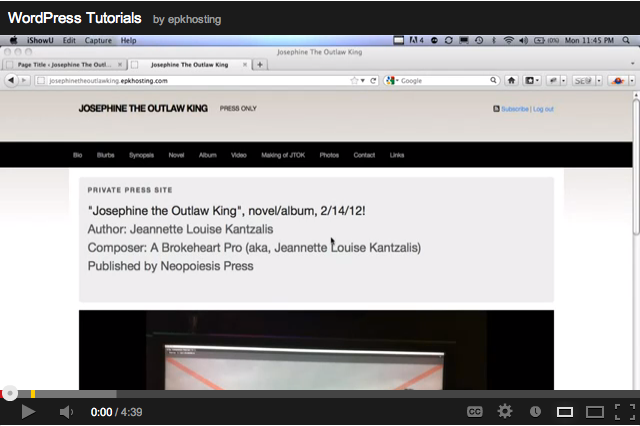Click the browser home icon
The image size is (640, 426).
click(x=511, y=80)
